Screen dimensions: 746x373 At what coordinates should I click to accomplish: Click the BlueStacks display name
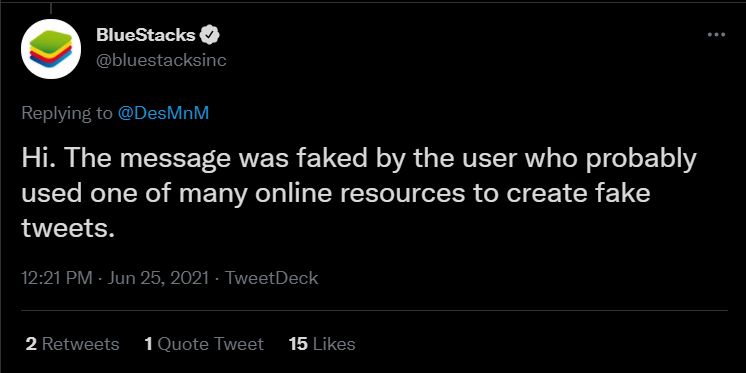tap(146, 35)
